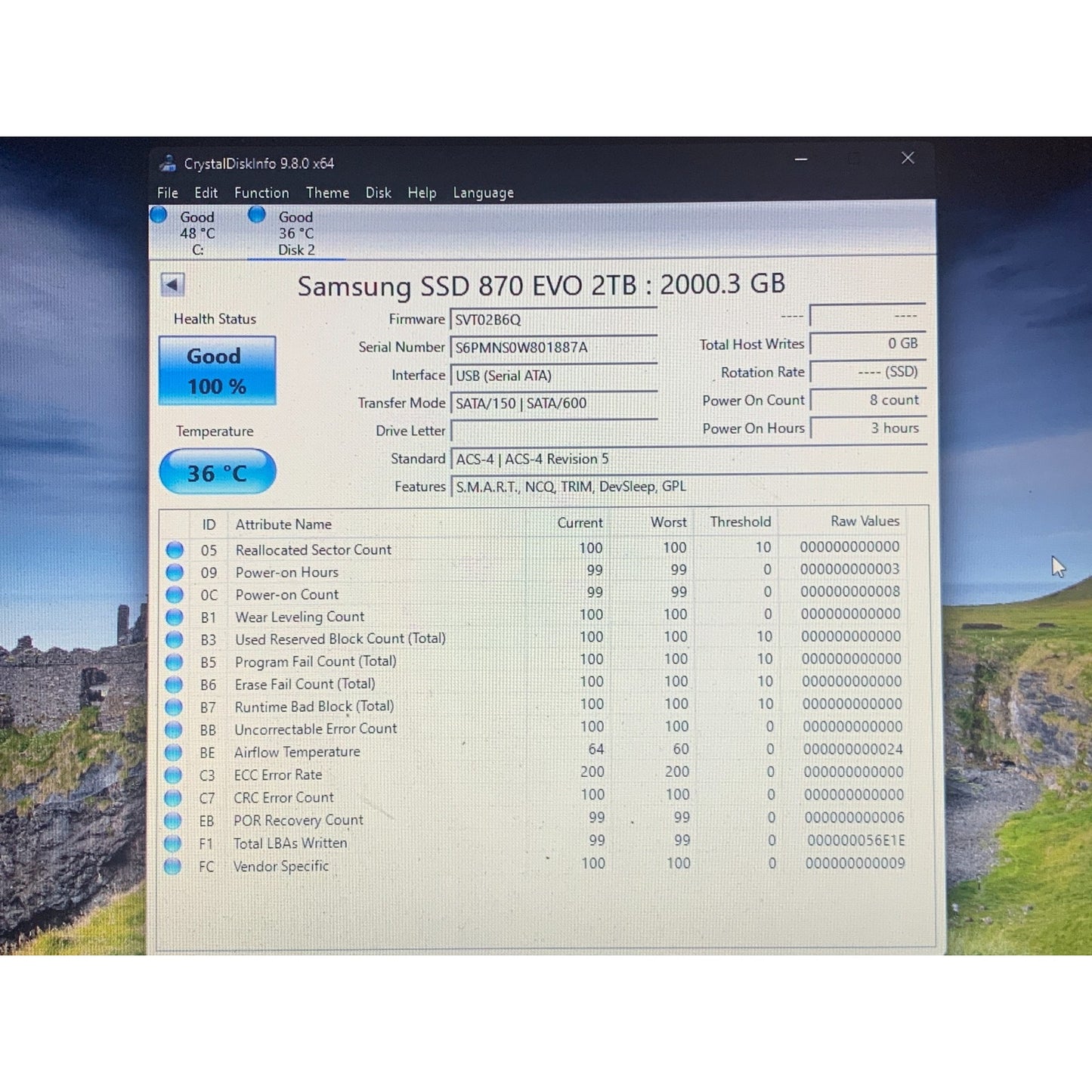
Task: Click the Rotation Rate value field
Action: coord(868,372)
